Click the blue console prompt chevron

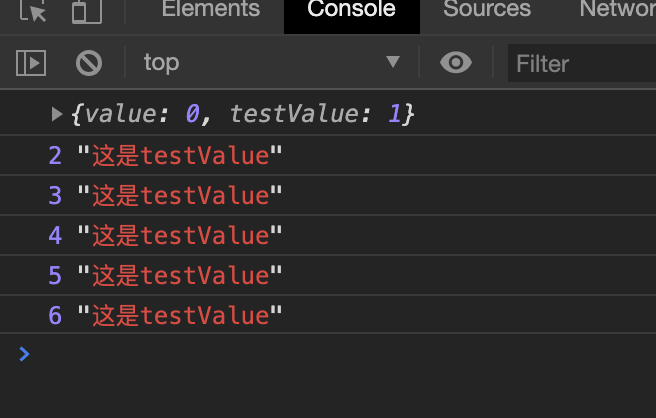pos(24,354)
